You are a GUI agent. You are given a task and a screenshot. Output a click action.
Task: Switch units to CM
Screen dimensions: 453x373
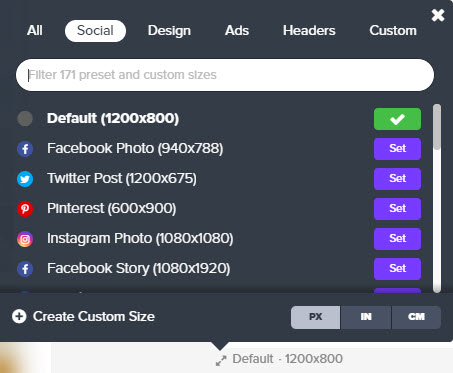[416, 317]
